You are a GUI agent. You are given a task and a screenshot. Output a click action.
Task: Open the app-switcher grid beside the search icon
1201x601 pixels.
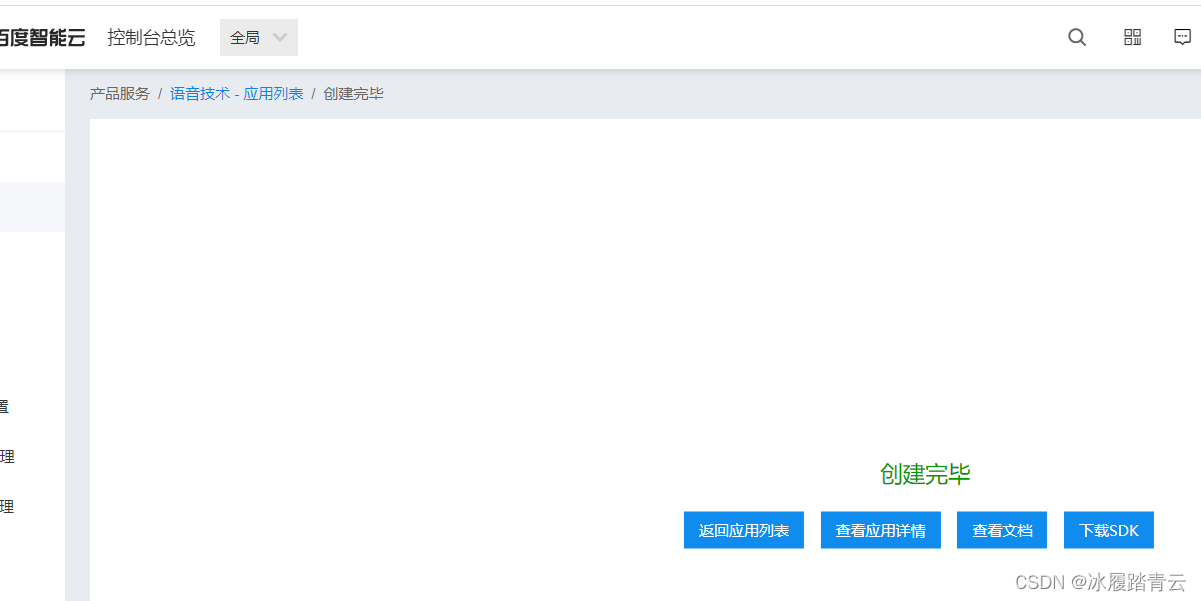[x=1132, y=37]
